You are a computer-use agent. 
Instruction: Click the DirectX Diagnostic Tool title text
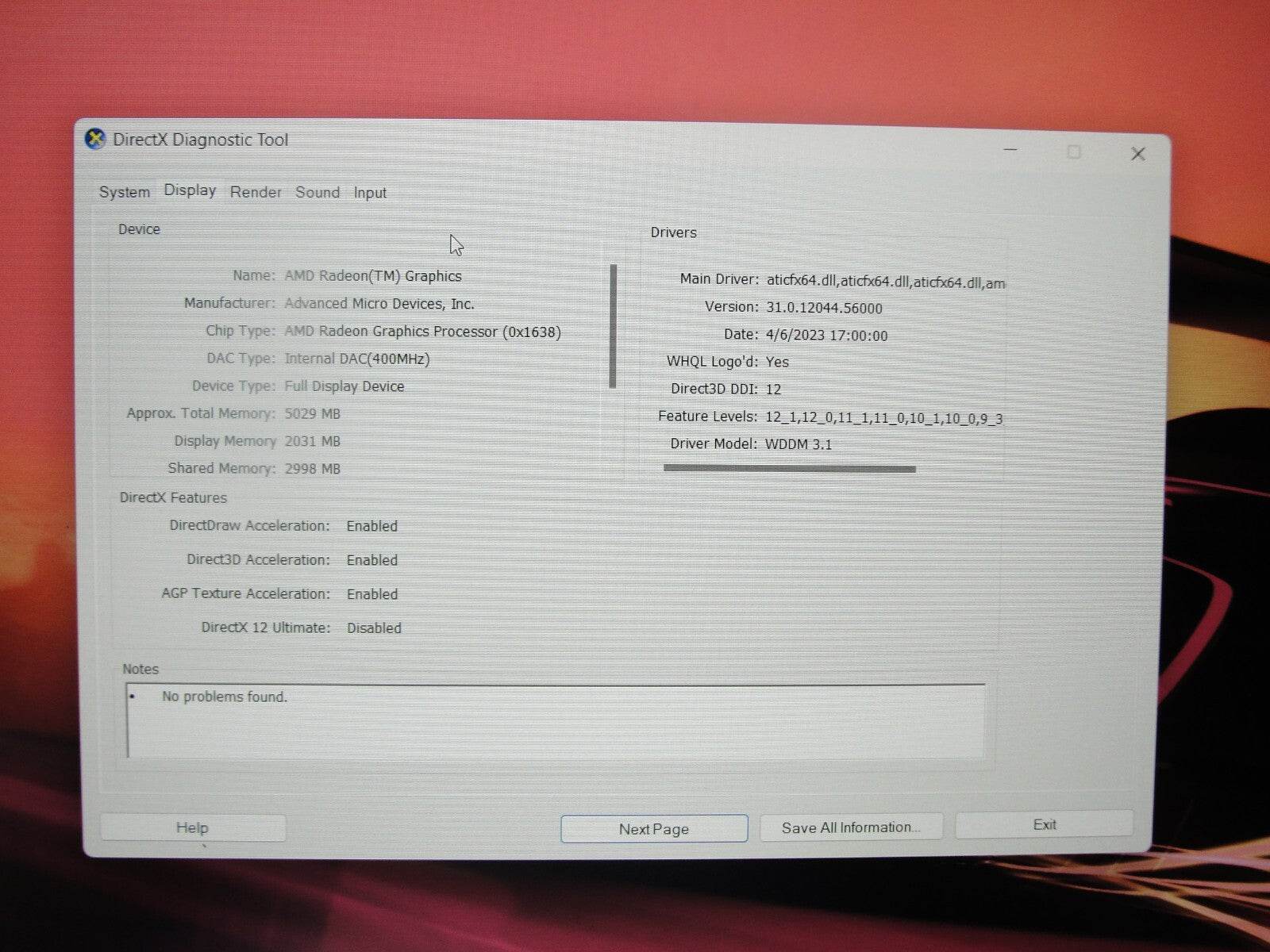coord(200,140)
